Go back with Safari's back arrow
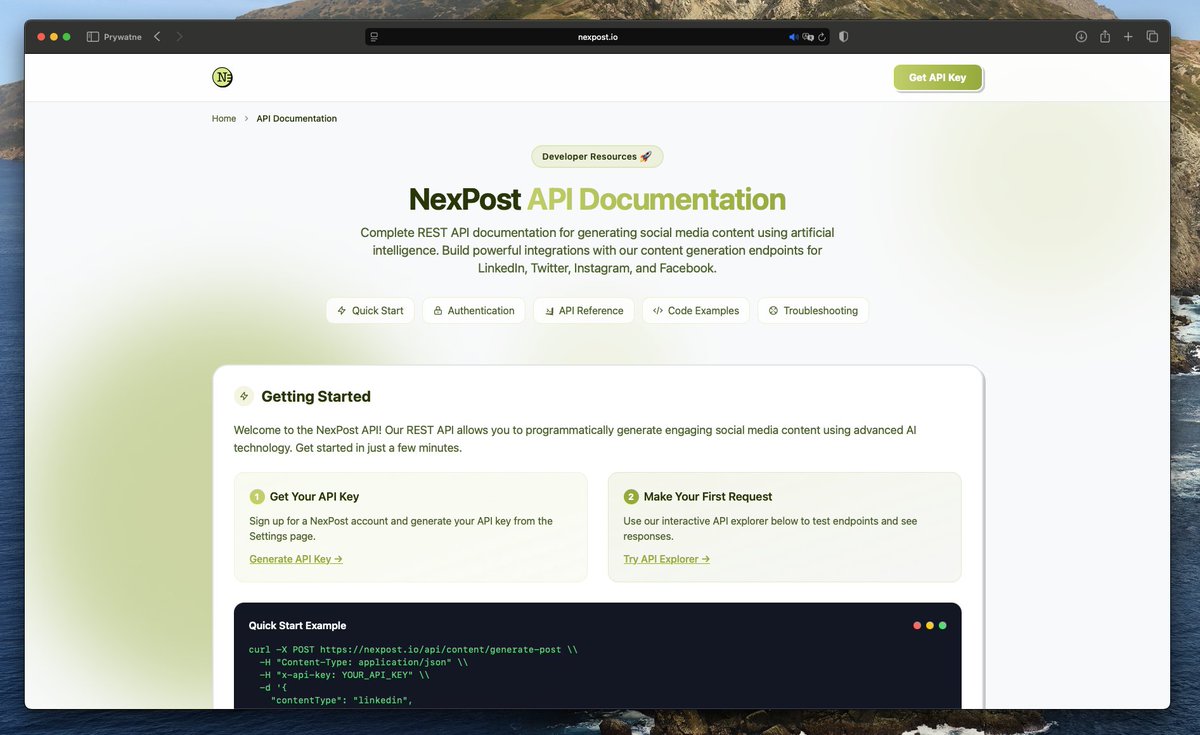Viewport: 1200px width, 735px height. click(157, 37)
